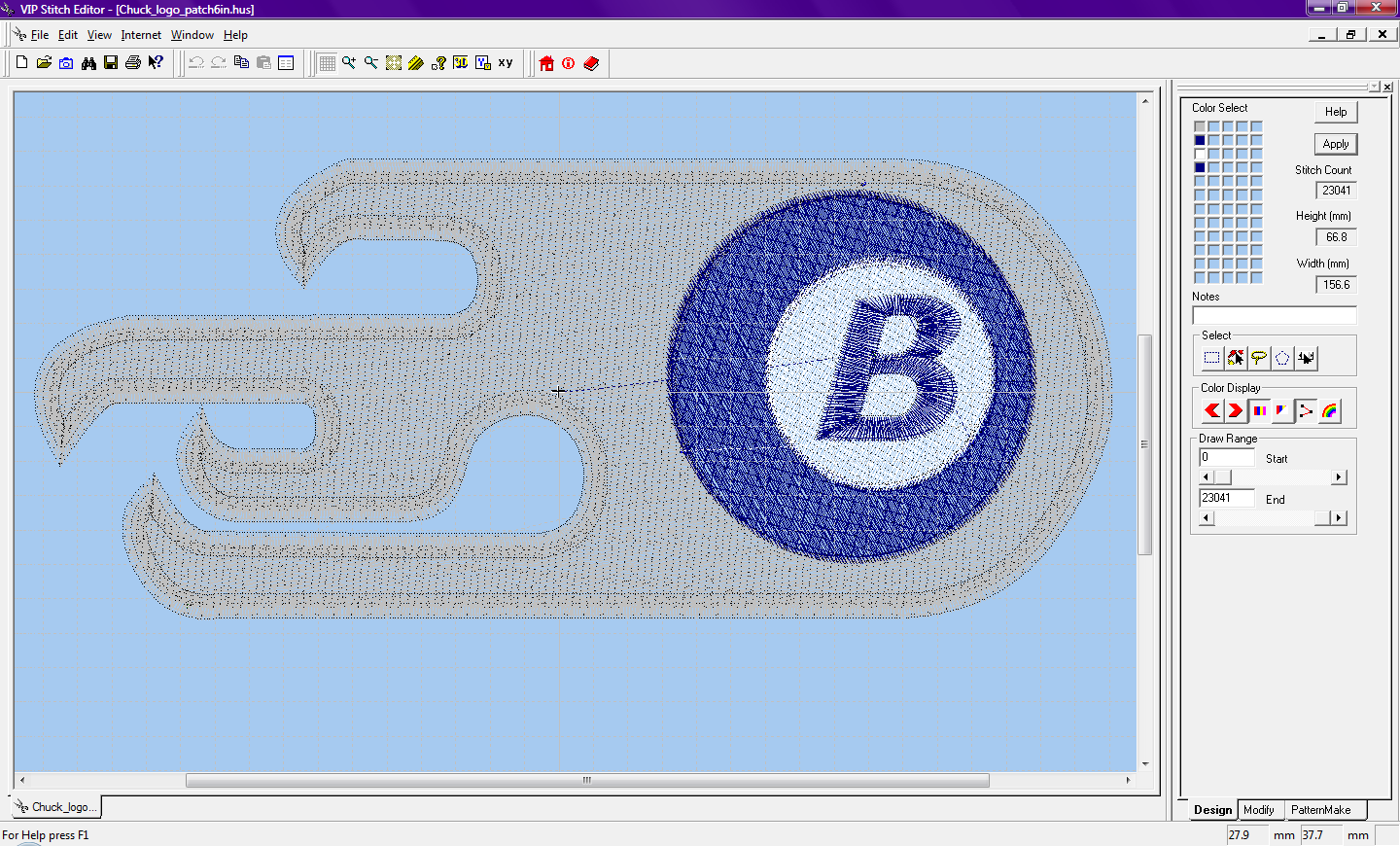Toggle the red-blue triangle color display button
Screen dimensions: 1400x846
pos(1282,410)
